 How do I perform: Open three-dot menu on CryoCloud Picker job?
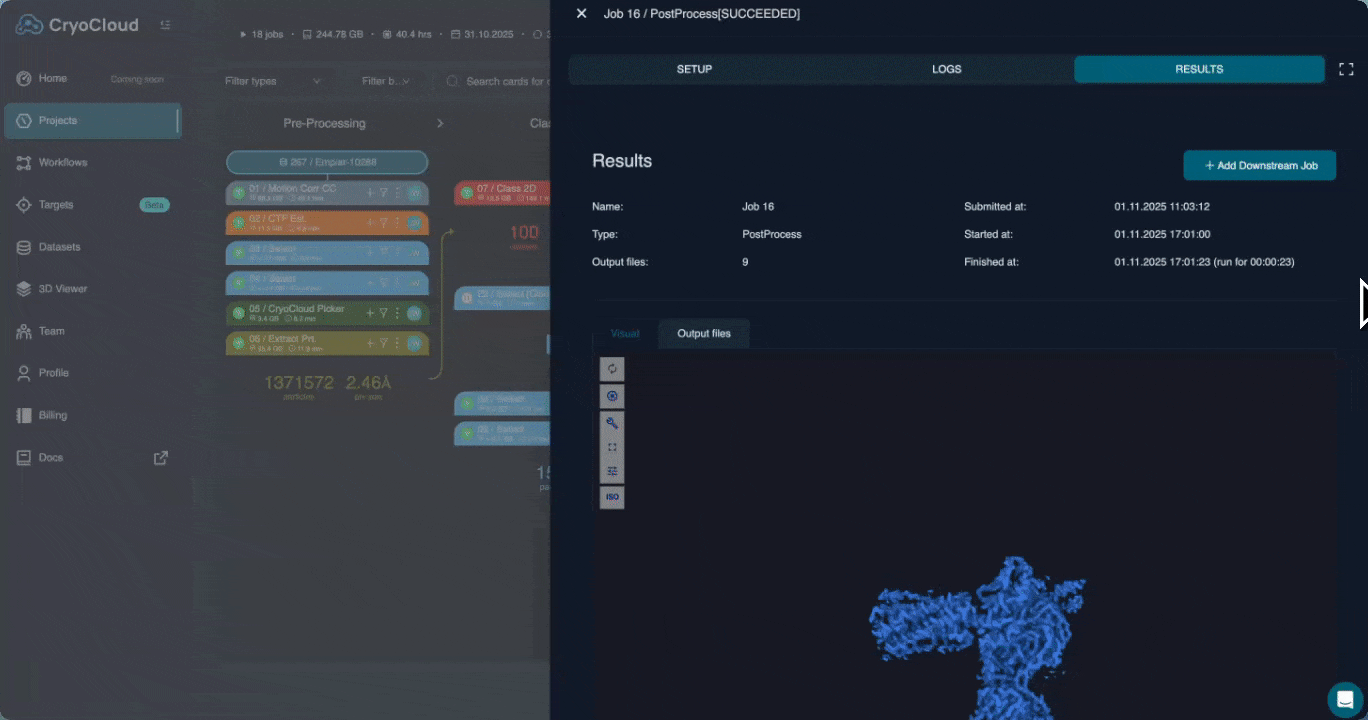[x=397, y=313]
